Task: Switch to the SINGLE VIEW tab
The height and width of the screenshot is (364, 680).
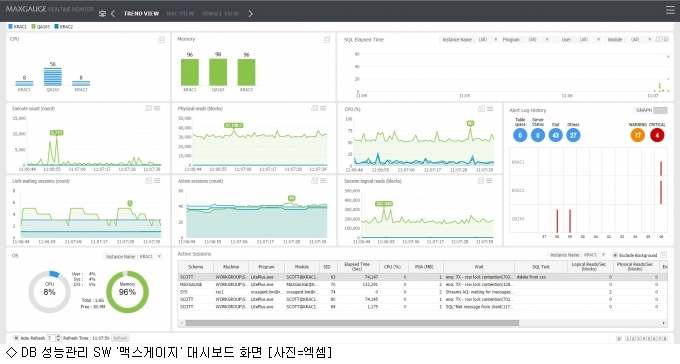Action: click(x=220, y=13)
